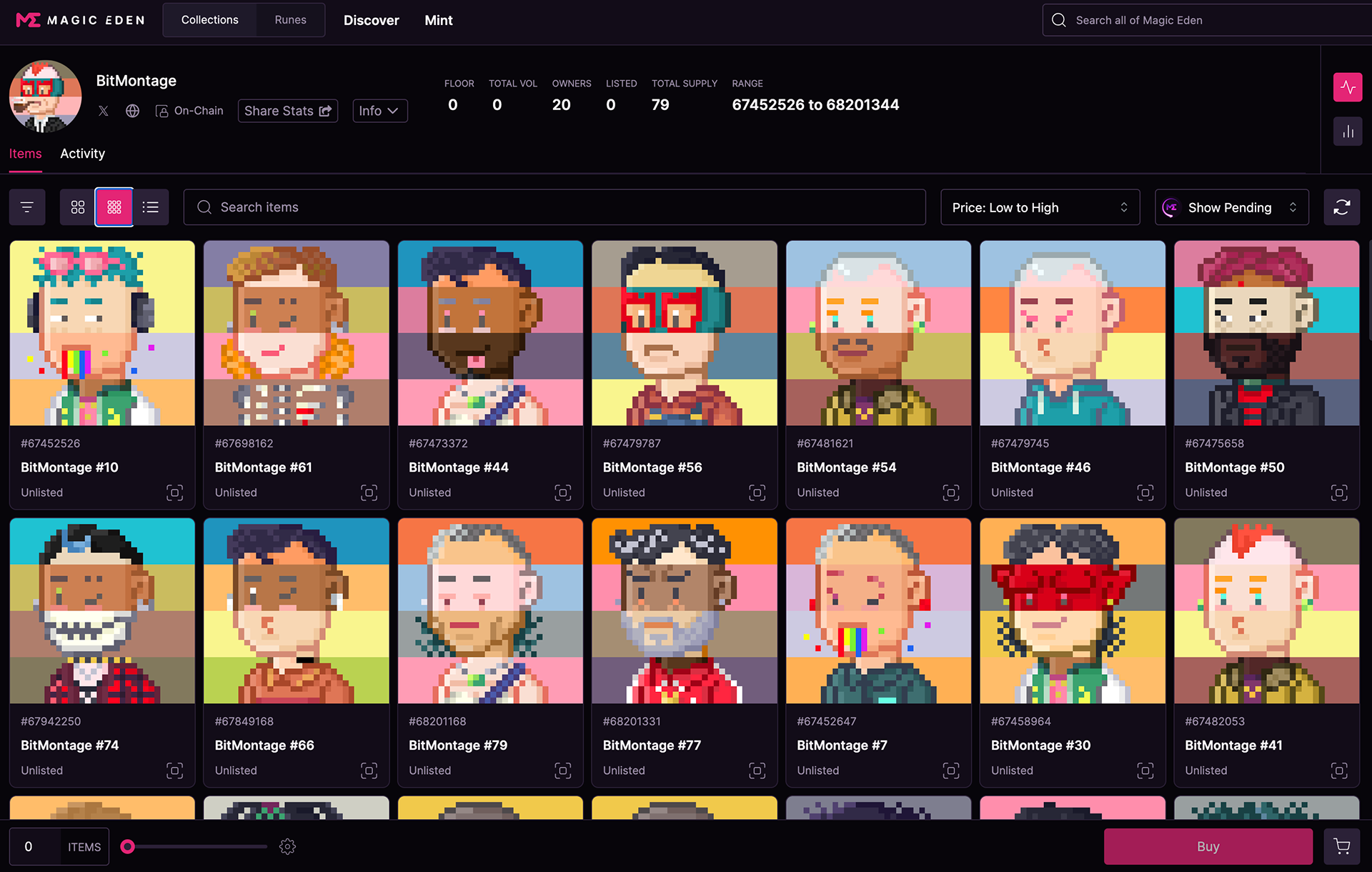Image resolution: width=1372 pixels, height=872 pixels.
Task: Click quick-view icon on BitMontage #54
Action: 951,492
